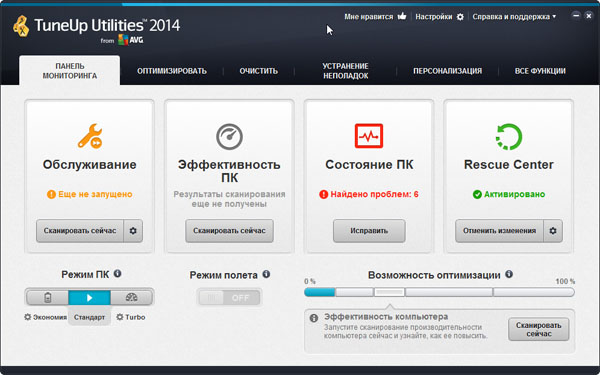Open the УСТРАНЕНИЕ НЕПОЛАДОК tab
The height and width of the screenshot is (375, 600).
346,71
